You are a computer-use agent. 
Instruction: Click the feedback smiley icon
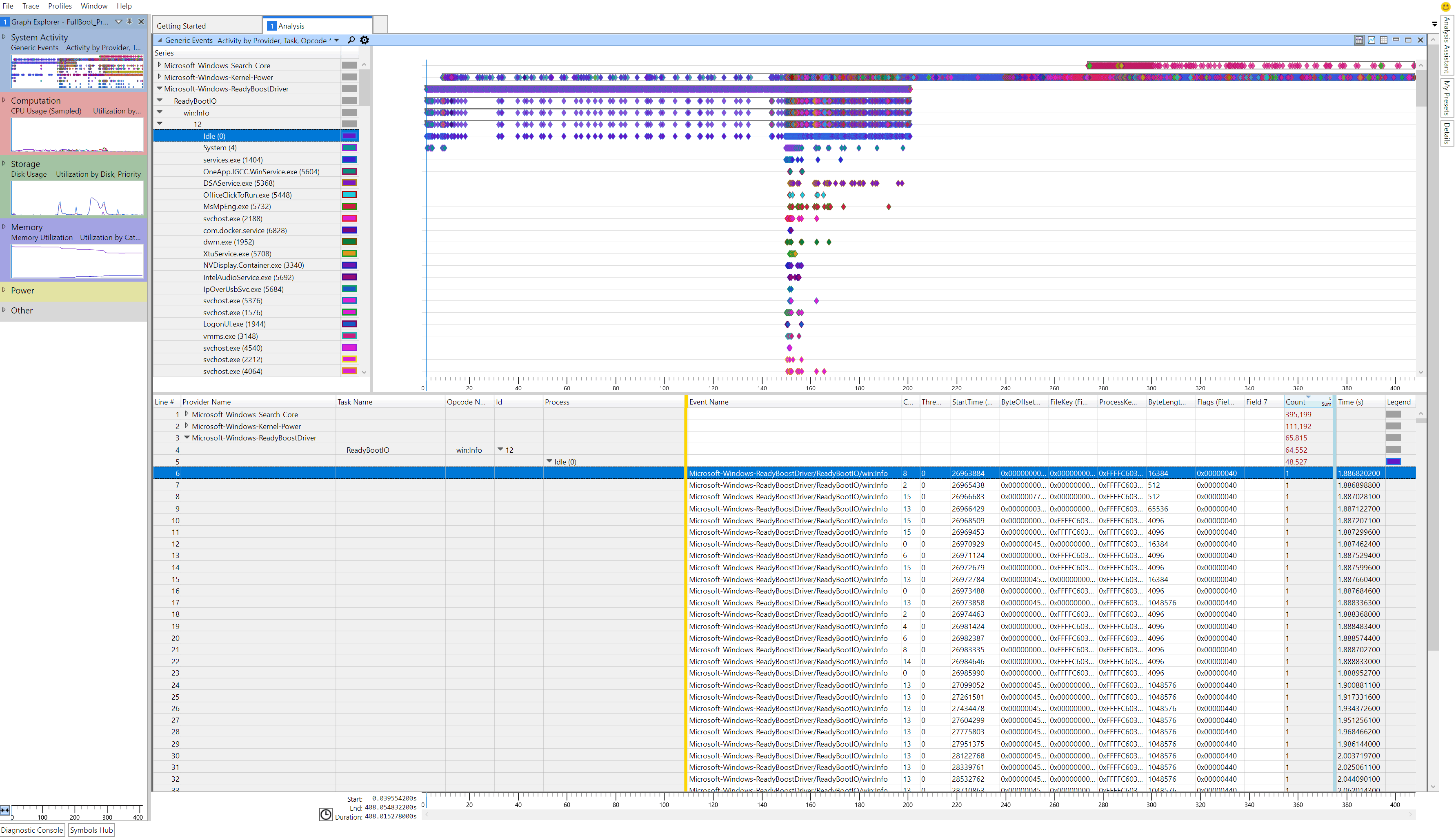coord(1445,7)
